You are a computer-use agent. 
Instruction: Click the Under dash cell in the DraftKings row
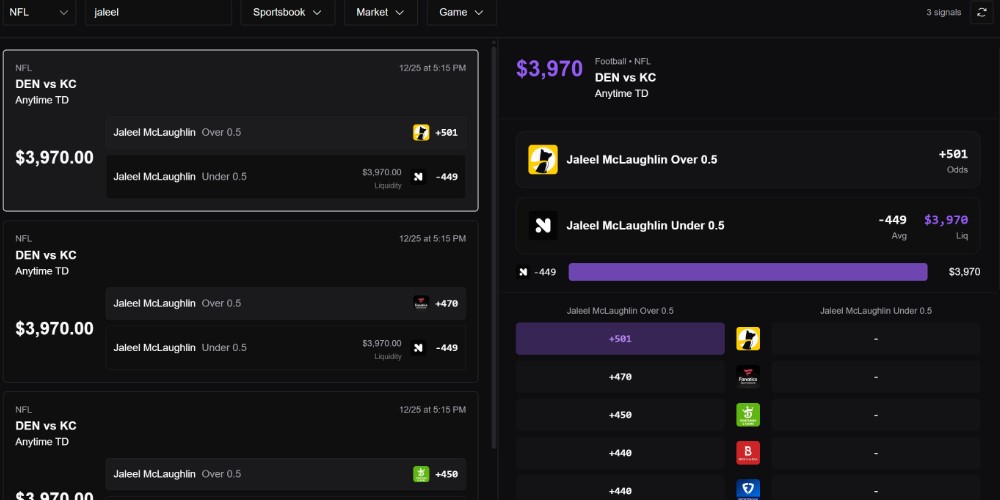pyautogui.click(x=876, y=415)
